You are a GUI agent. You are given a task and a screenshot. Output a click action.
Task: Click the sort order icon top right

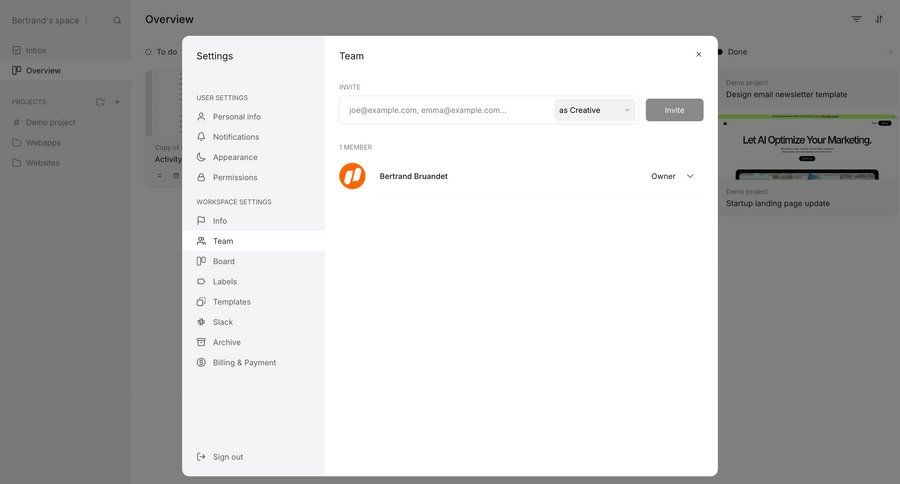click(x=879, y=19)
